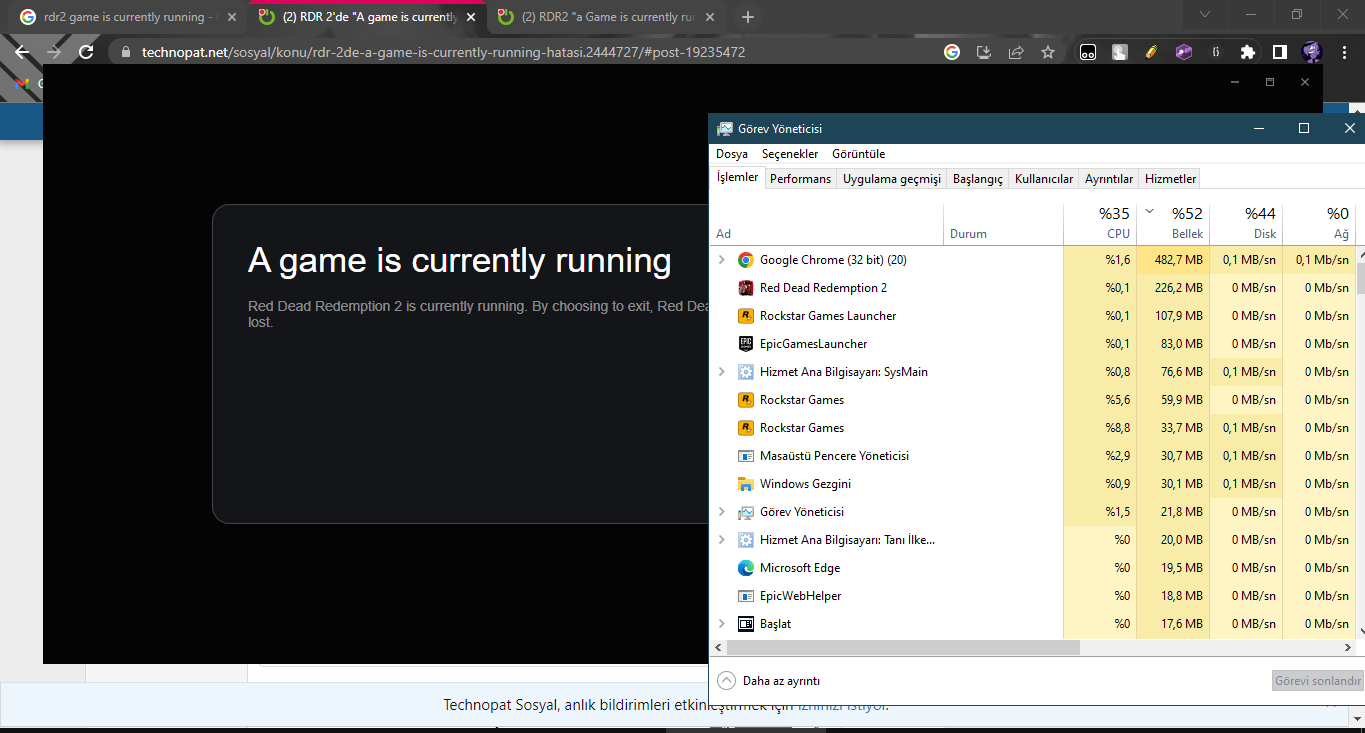Sort processes by CPU column
Image resolution: width=1365 pixels, height=733 pixels.
[1099, 223]
